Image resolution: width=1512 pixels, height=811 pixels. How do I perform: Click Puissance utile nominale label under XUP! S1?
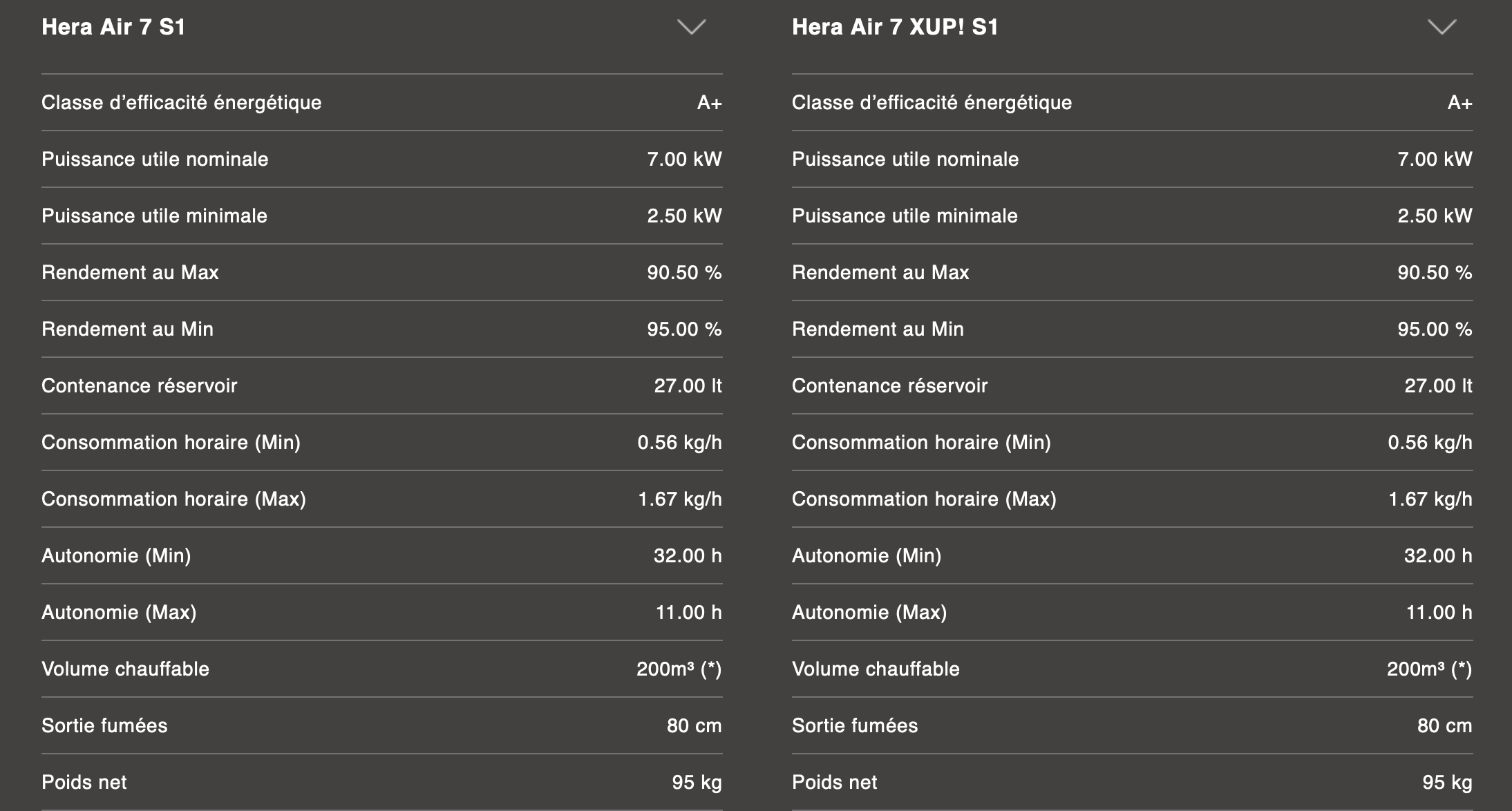[905, 160]
